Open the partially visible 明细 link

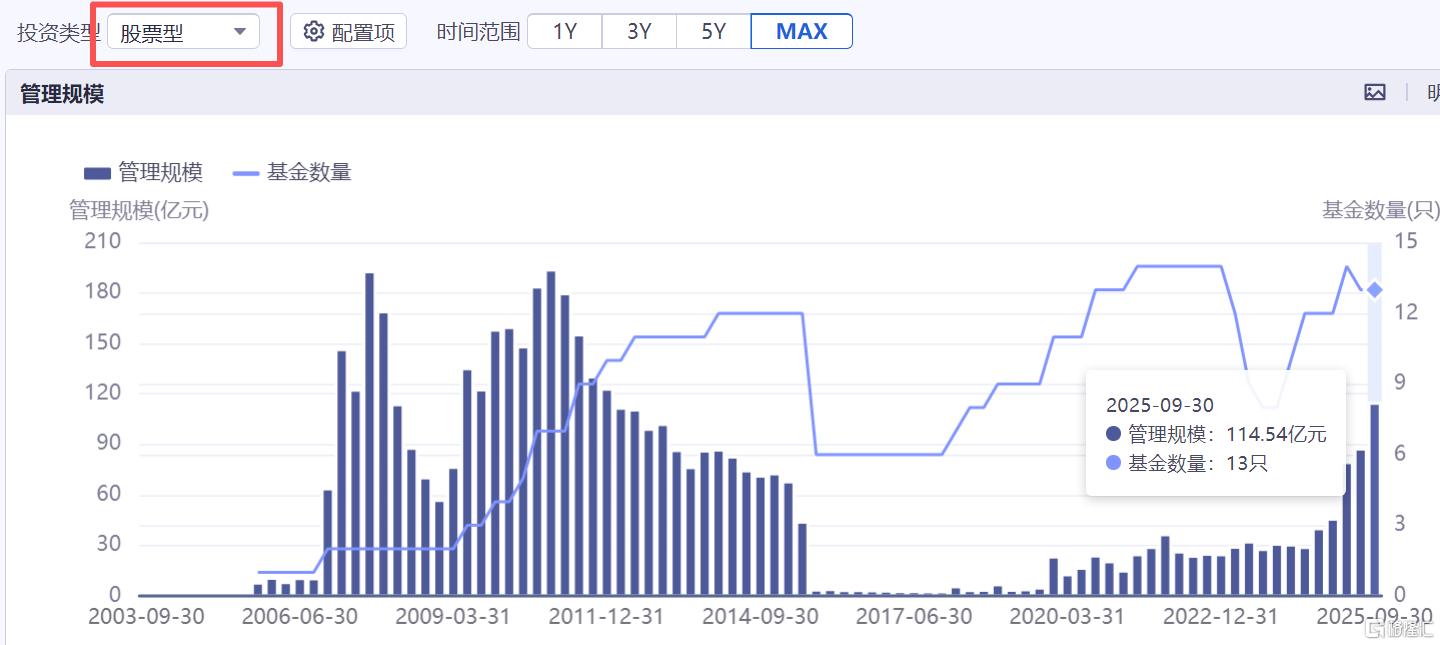click(x=1432, y=93)
